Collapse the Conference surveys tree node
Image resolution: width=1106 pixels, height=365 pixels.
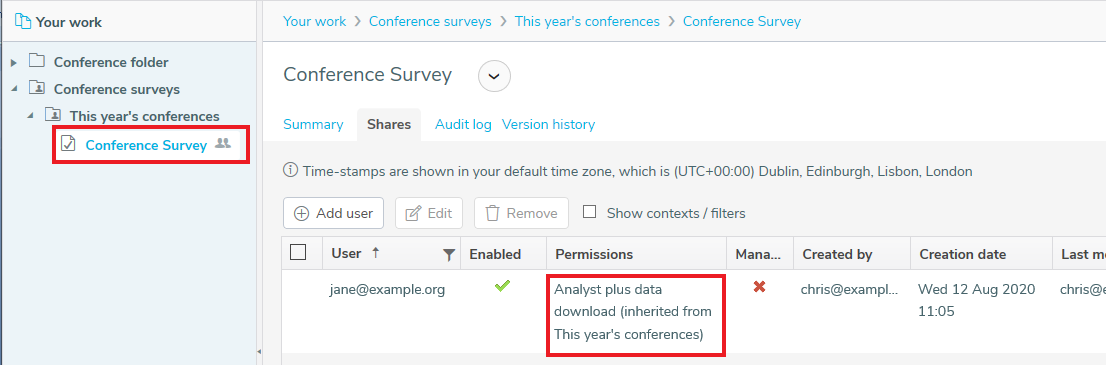[x=14, y=89]
